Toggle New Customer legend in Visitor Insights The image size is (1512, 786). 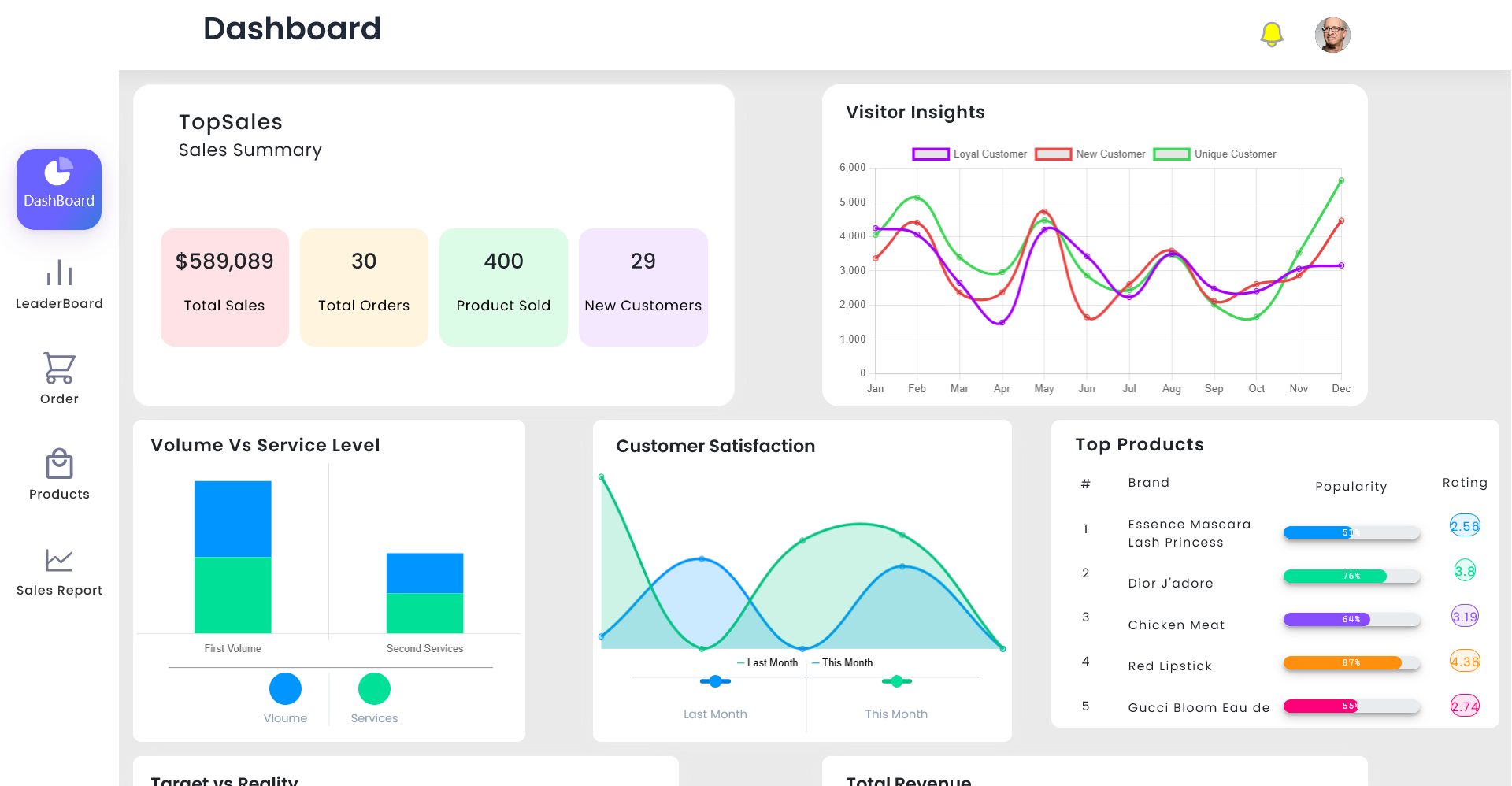pyautogui.click(x=1090, y=154)
